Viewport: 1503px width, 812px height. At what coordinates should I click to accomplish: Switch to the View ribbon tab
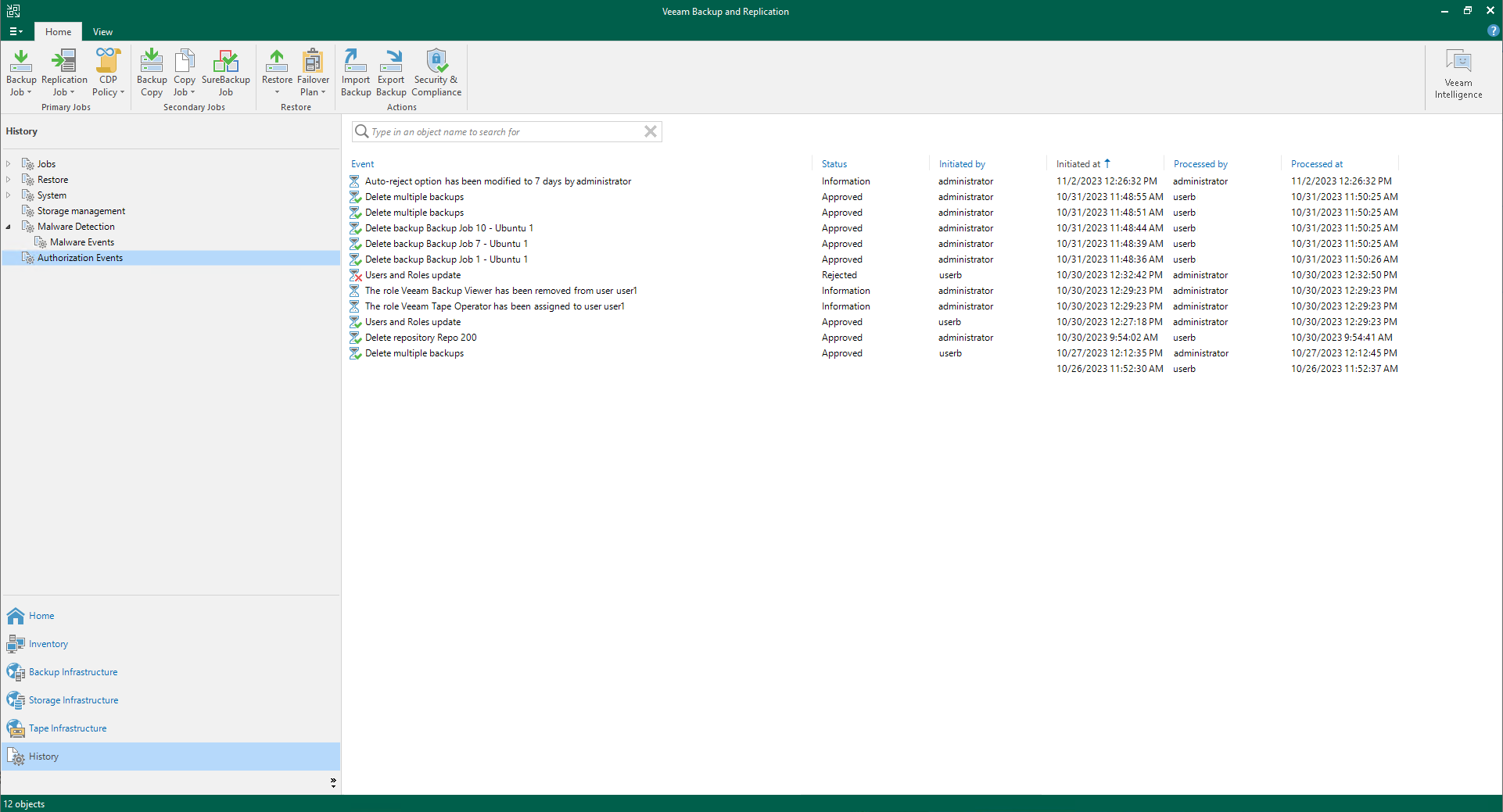(x=102, y=31)
